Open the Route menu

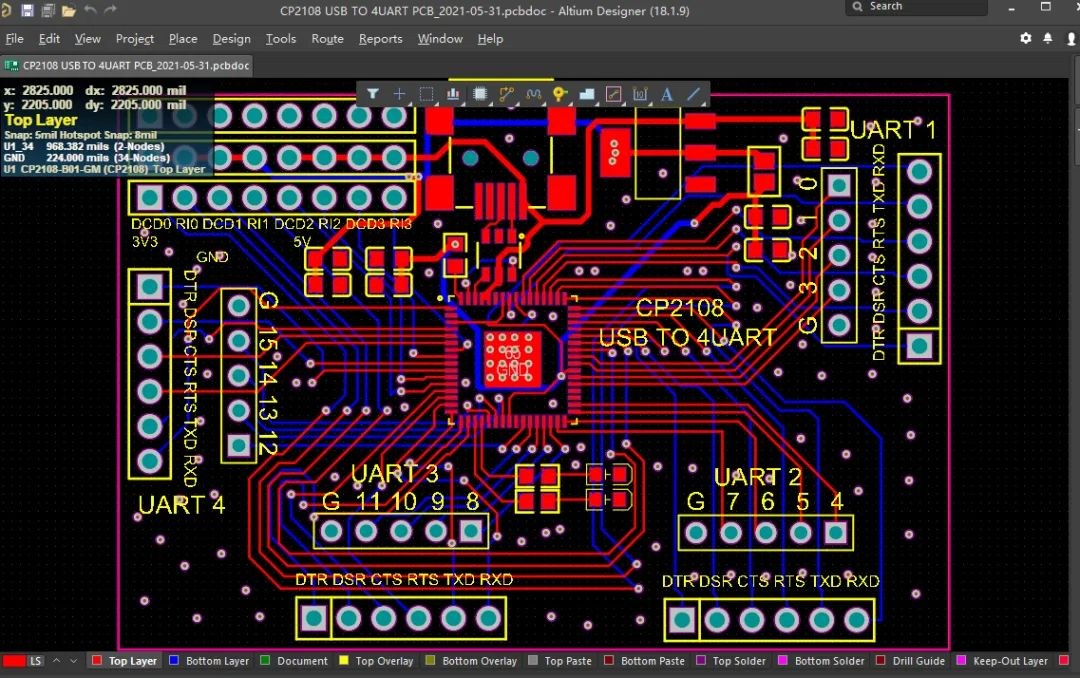click(x=328, y=39)
